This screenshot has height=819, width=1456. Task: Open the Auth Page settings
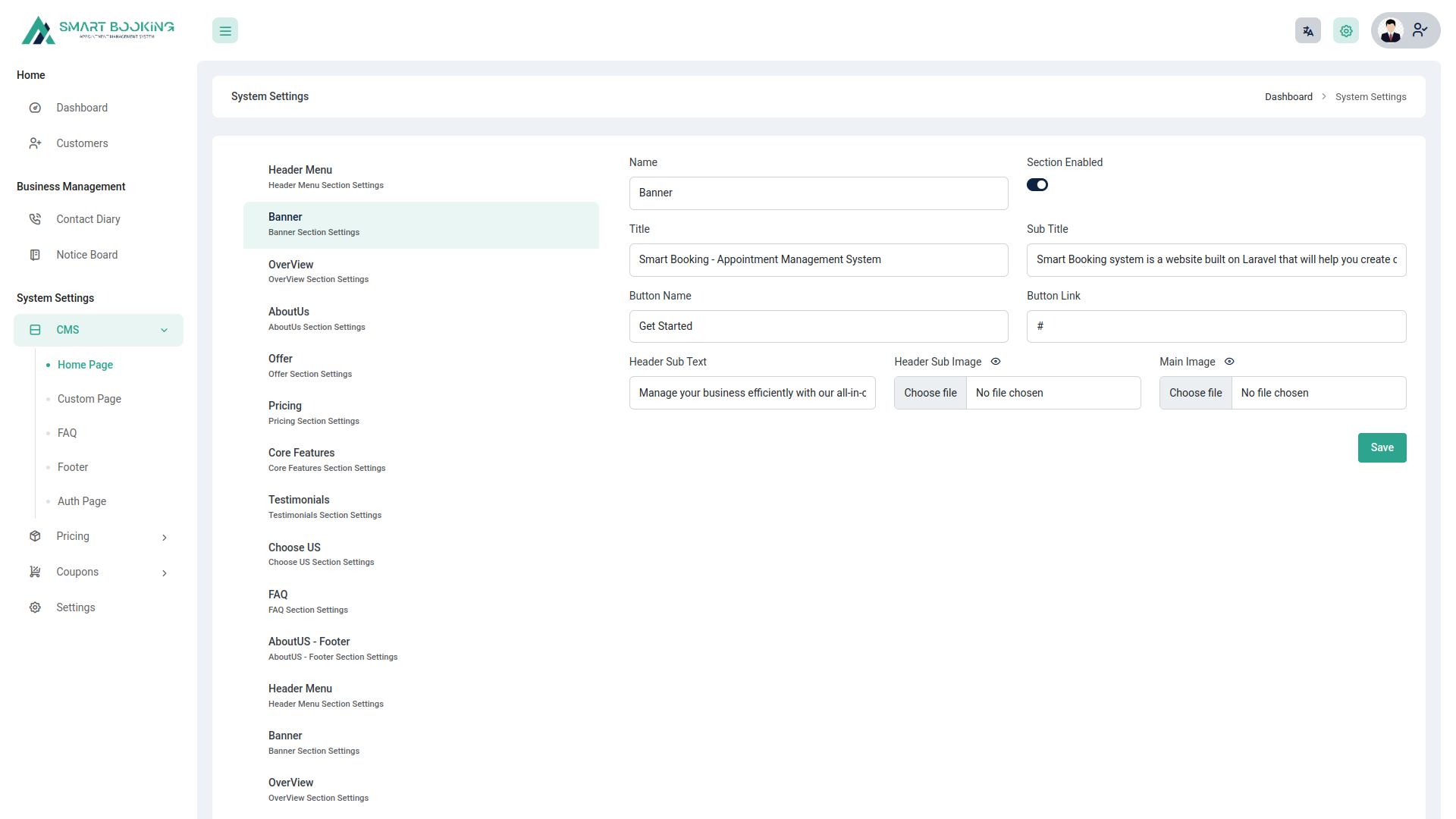pyautogui.click(x=81, y=501)
